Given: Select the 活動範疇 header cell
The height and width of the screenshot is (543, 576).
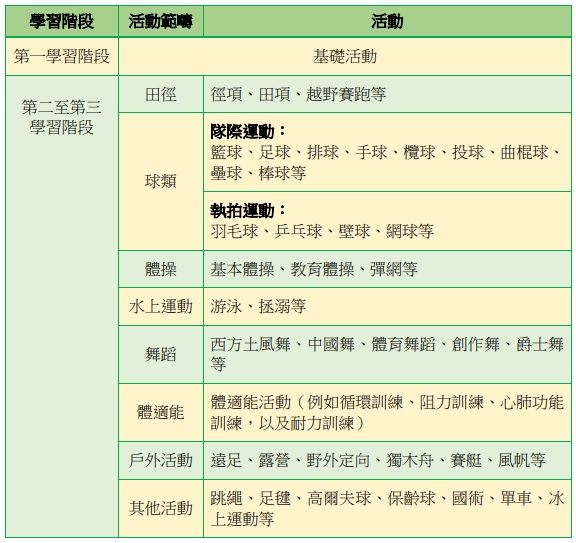Looking at the screenshot, I should click(161, 21).
